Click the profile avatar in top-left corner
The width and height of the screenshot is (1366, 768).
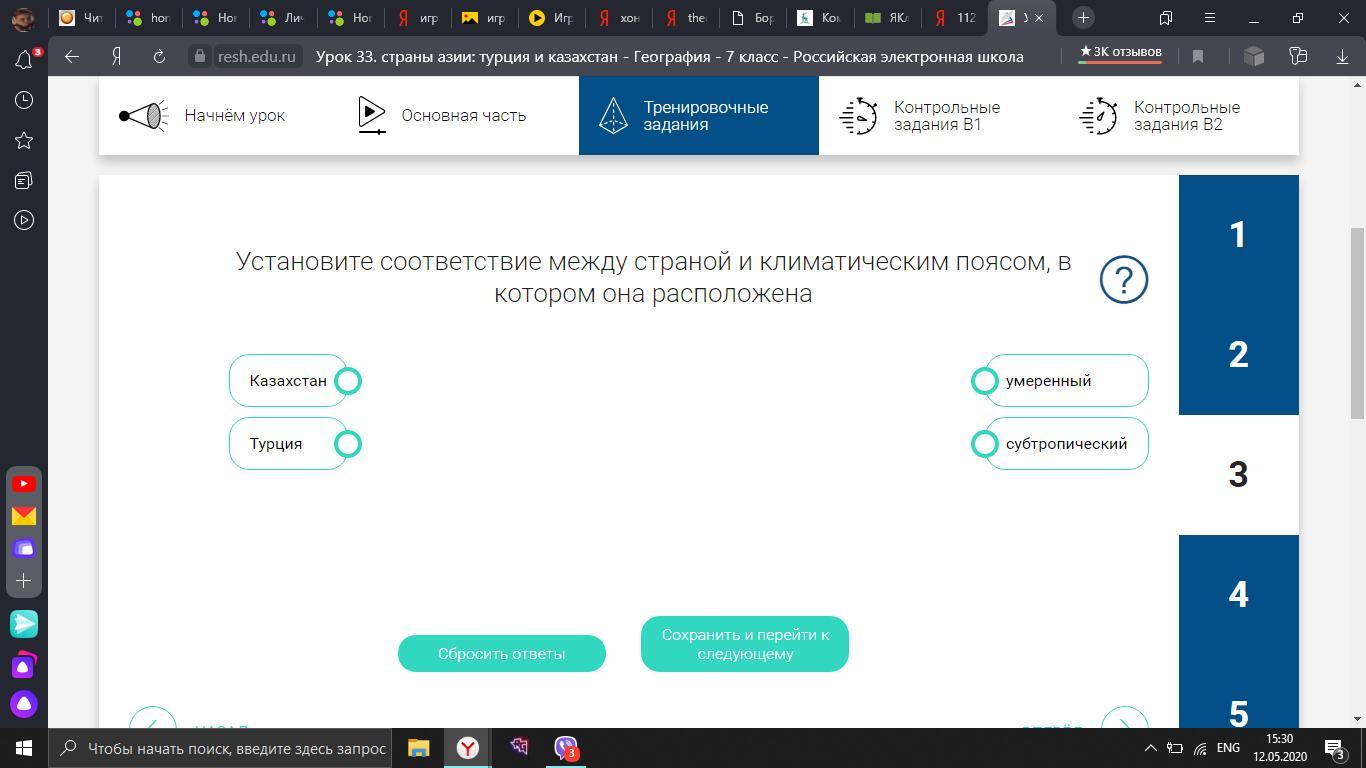24,18
